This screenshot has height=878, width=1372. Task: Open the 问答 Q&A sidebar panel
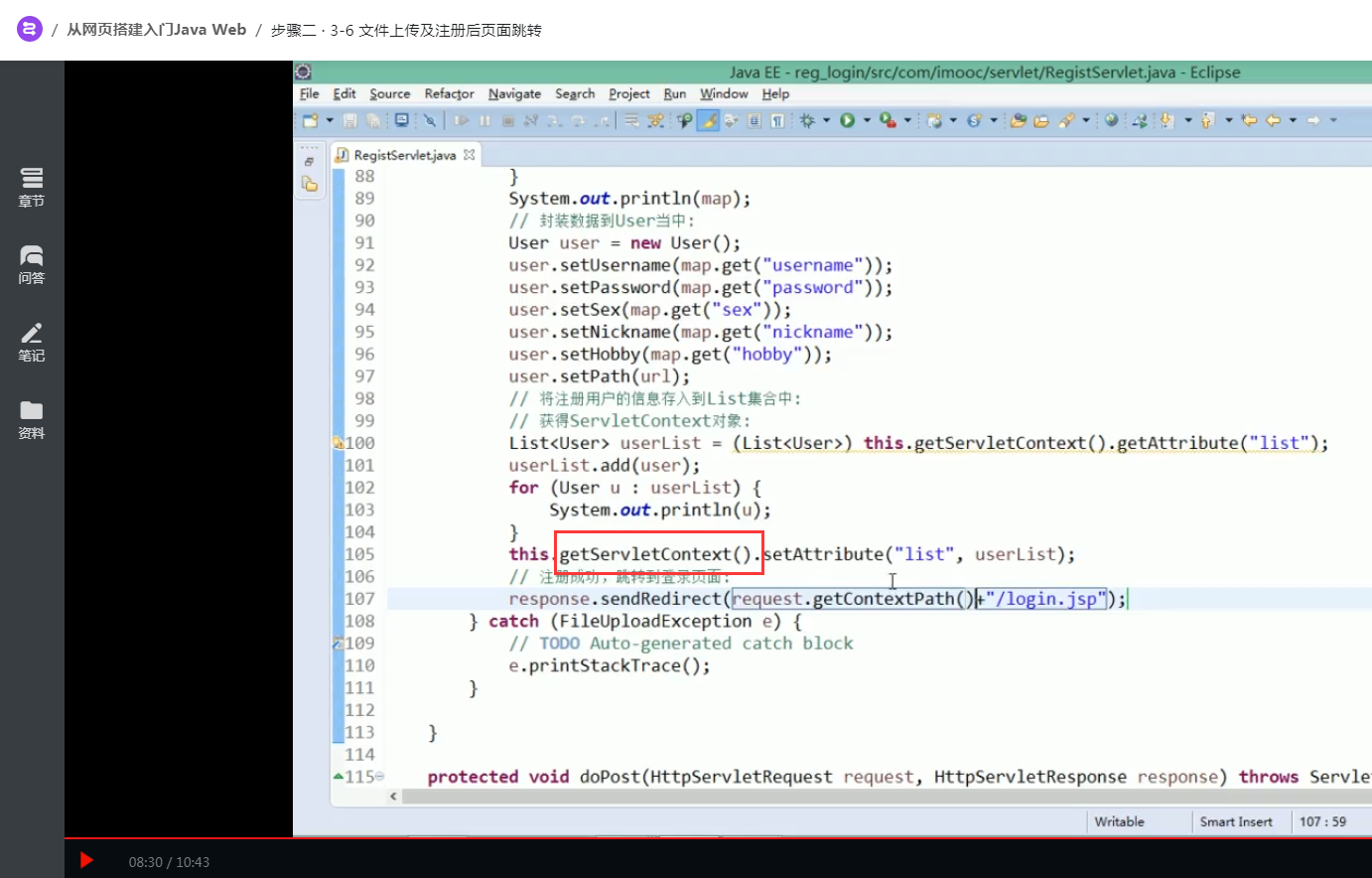(x=32, y=264)
